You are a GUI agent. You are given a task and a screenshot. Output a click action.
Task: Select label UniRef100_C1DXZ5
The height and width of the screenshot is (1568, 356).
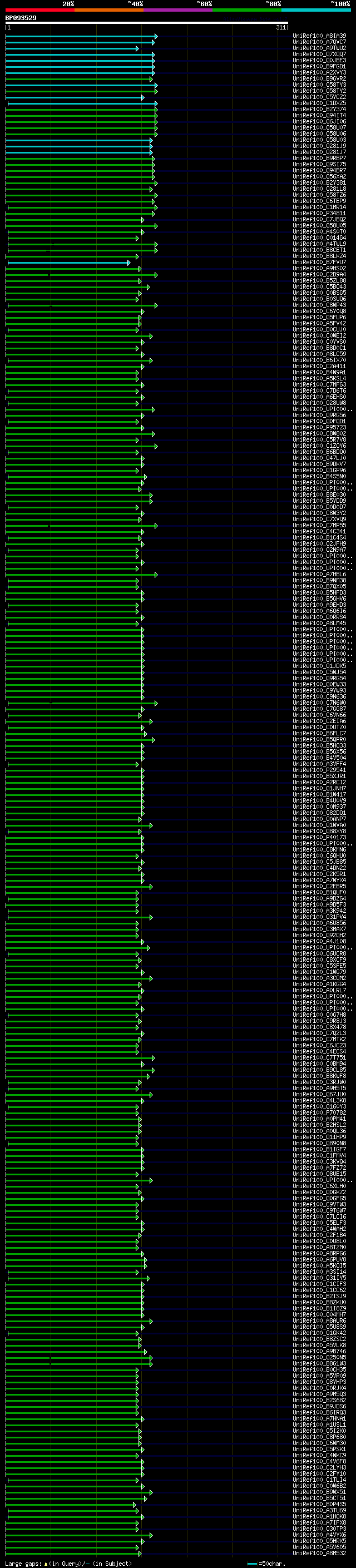[319, 103]
